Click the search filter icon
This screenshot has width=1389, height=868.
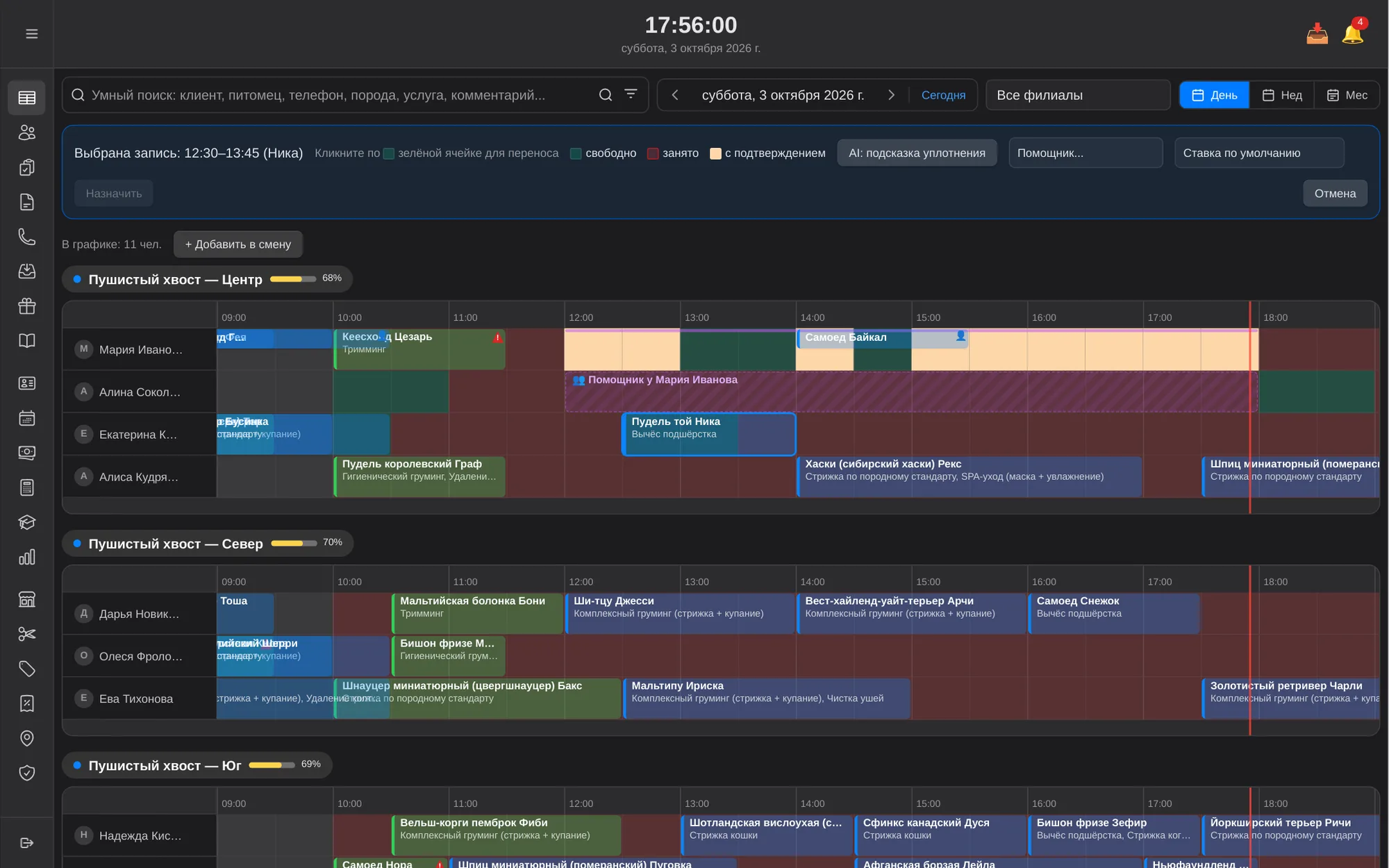(x=631, y=94)
